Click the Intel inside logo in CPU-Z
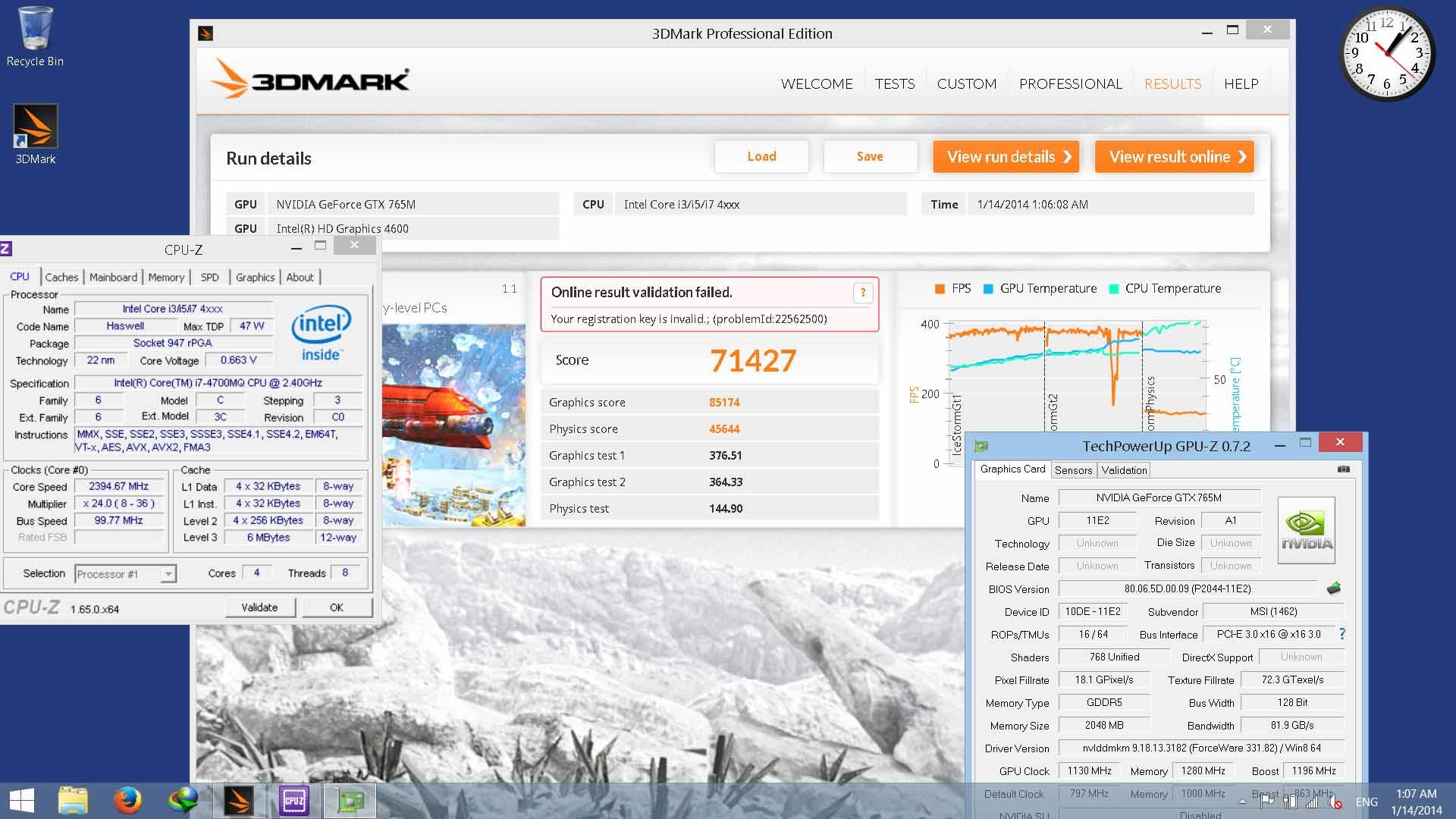 pos(322,332)
